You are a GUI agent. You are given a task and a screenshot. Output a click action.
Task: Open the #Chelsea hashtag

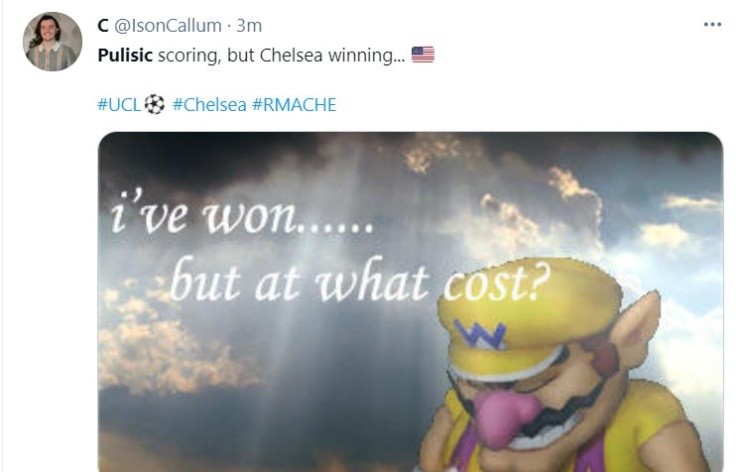(209, 104)
